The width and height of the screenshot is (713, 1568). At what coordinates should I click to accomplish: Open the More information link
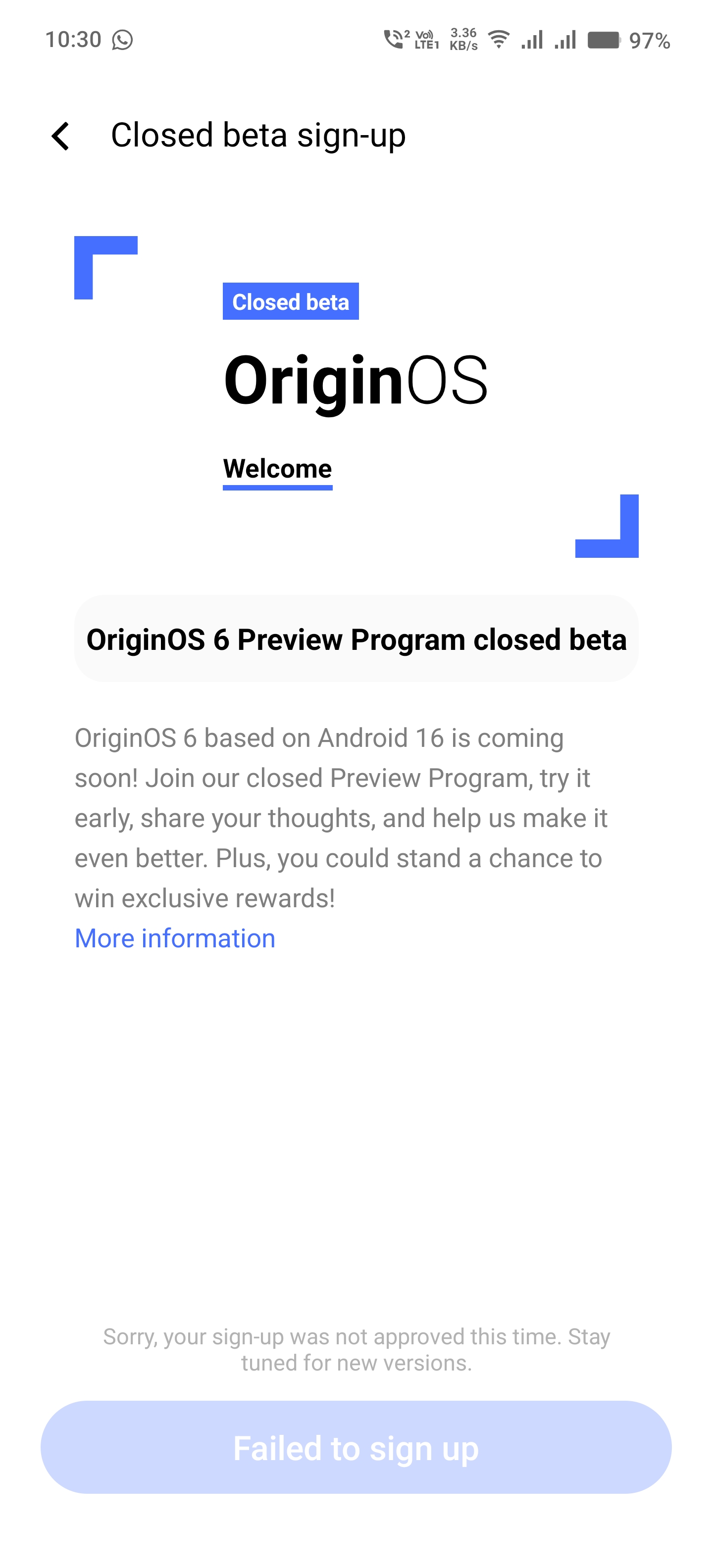point(175,938)
